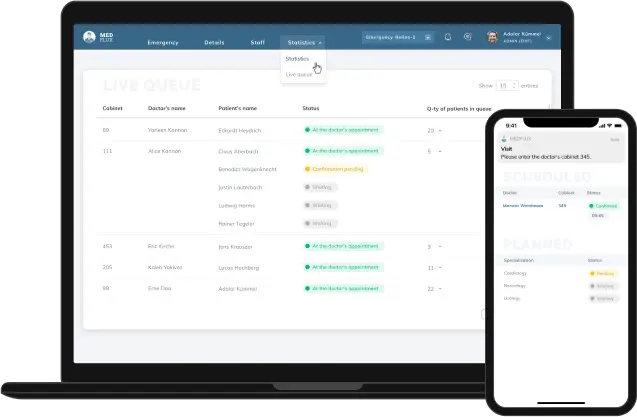Open the notifications bell icon
Viewport: 637px width, 417px height.
(448, 37)
